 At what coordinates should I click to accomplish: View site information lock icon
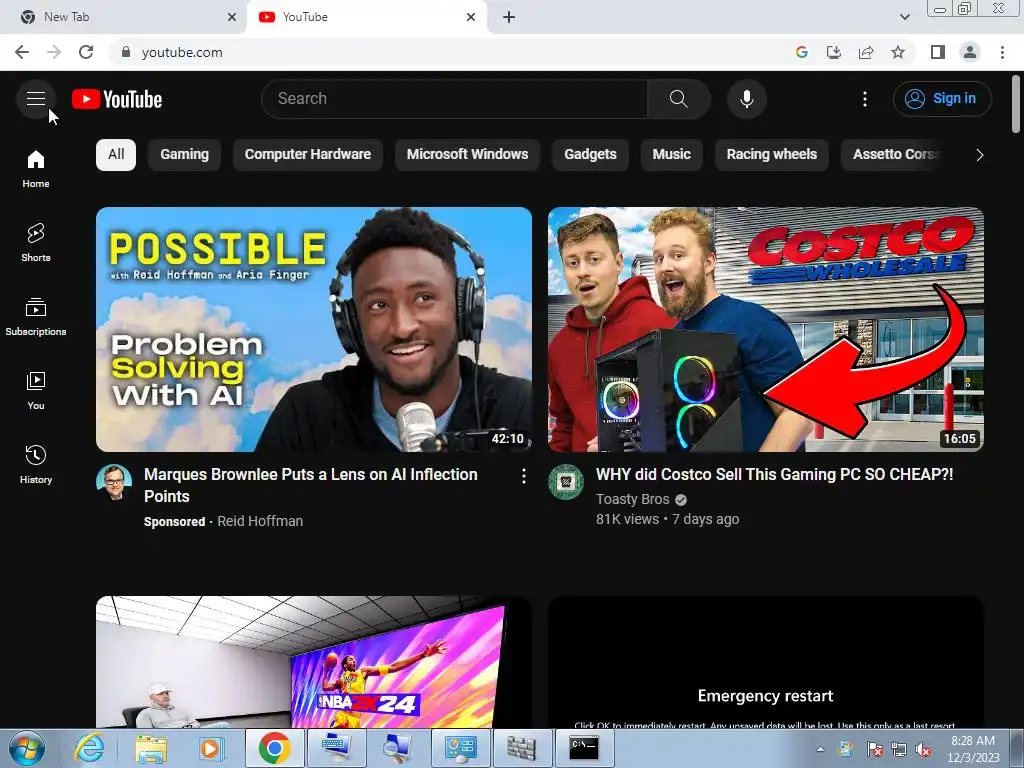(x=125, y=52)
